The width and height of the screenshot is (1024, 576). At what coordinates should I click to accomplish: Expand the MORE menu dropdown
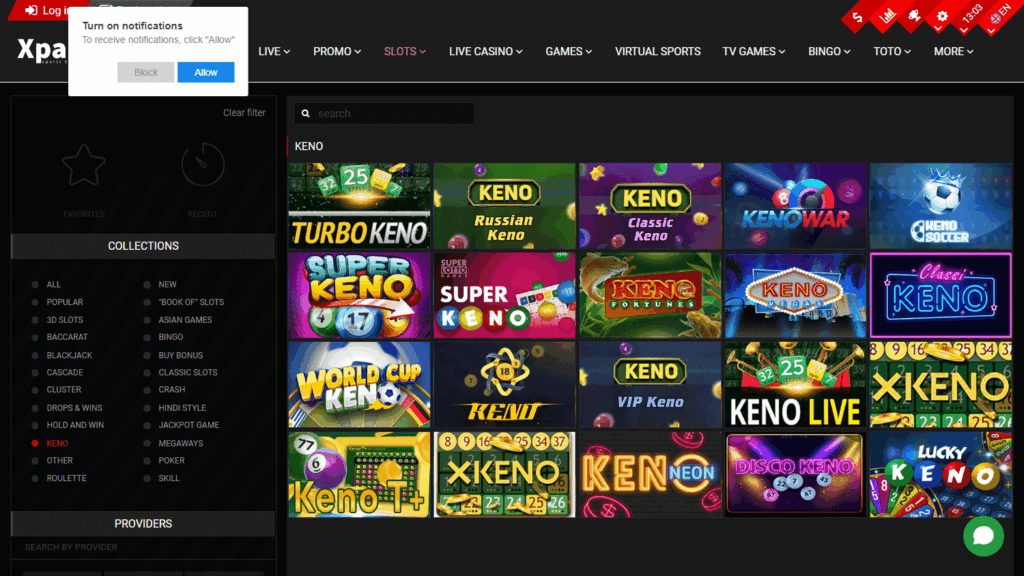(x=953, y=52)
